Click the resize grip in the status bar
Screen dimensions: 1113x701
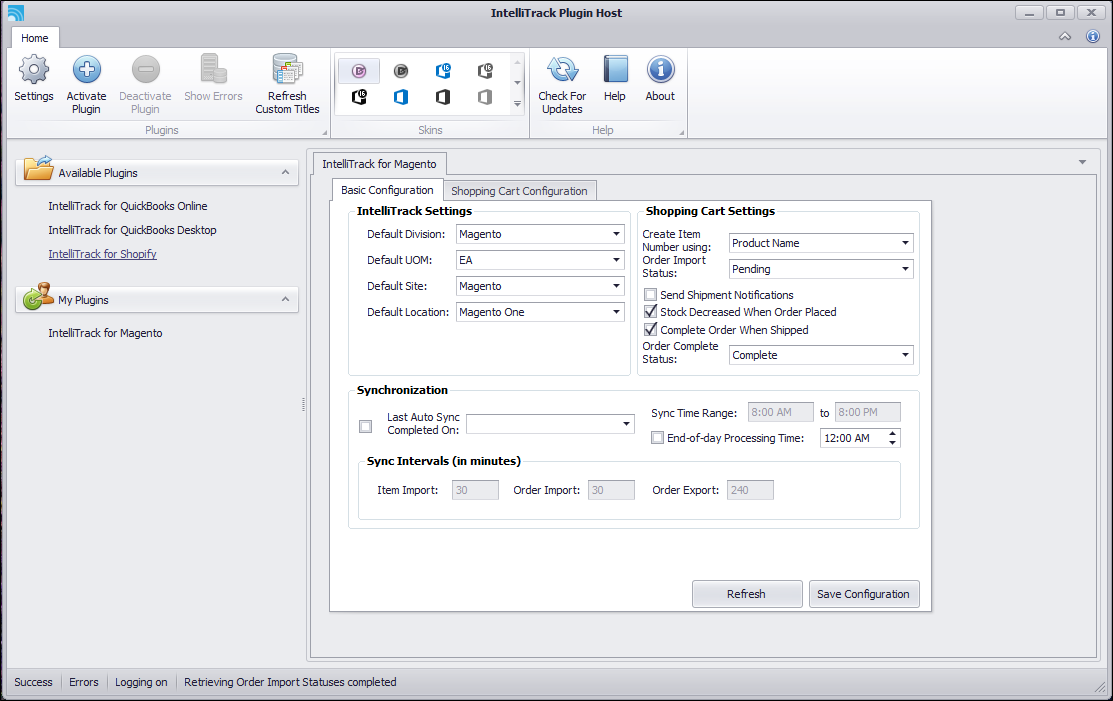pos(1100,687)
